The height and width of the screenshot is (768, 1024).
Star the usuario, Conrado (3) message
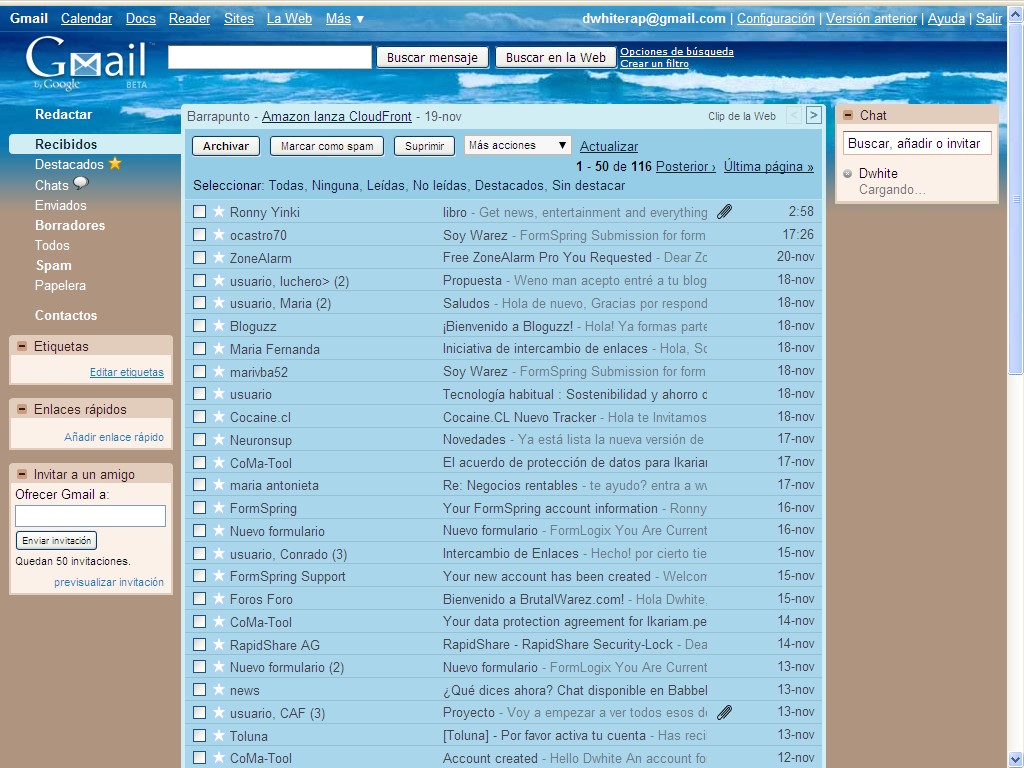219,553
